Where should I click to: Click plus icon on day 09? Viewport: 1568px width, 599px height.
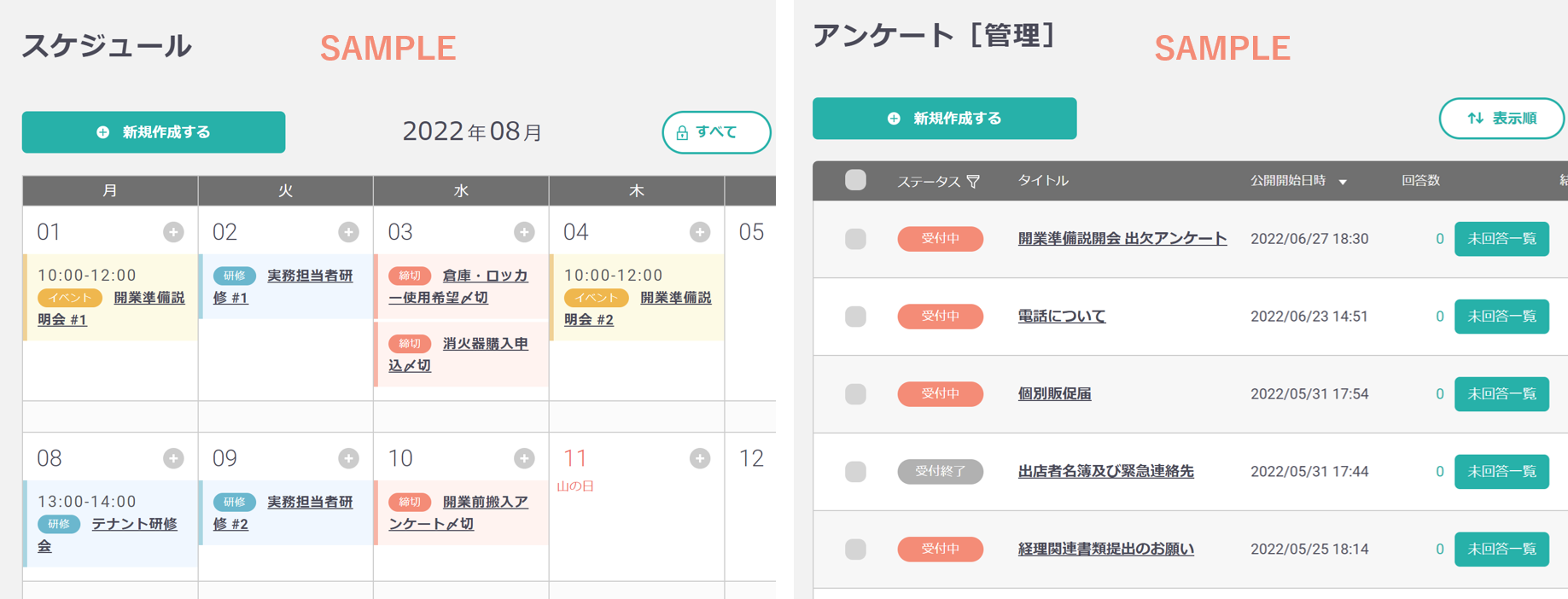(348, 459)
